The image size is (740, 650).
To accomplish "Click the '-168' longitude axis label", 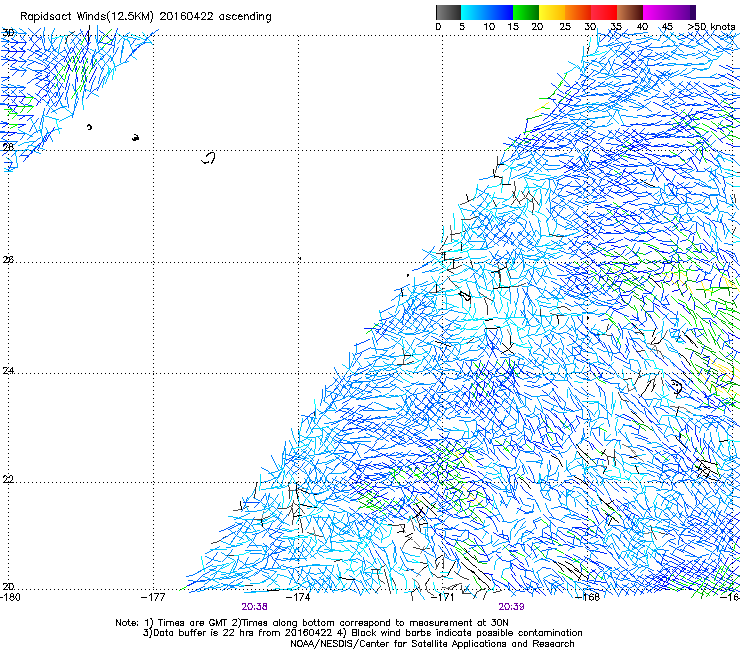I will [587, 597].
